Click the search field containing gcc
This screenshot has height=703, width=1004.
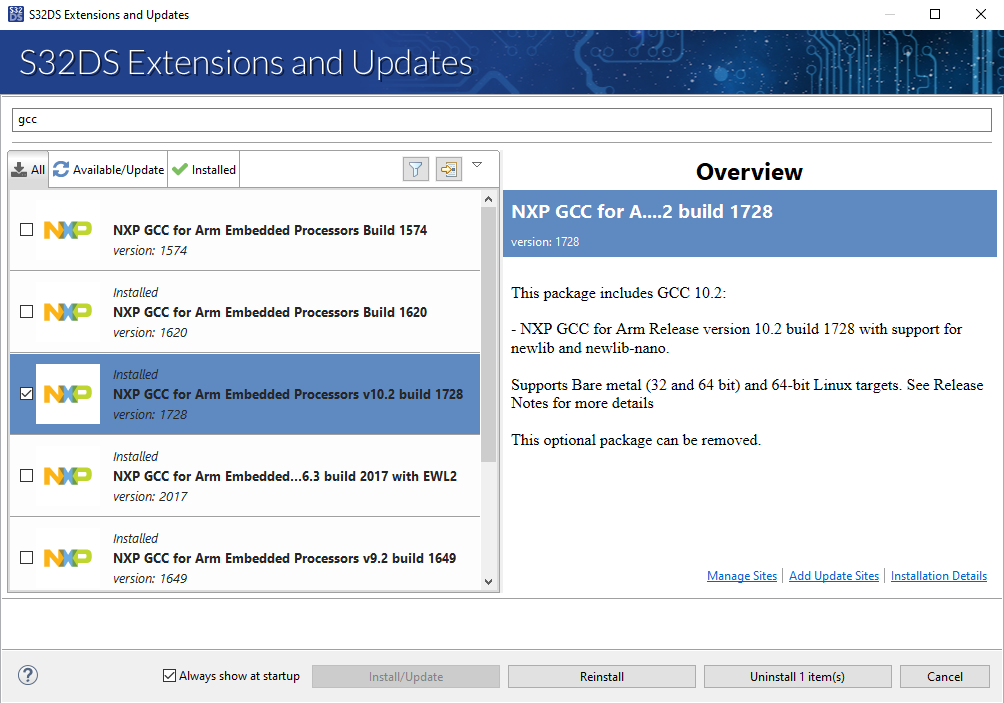coord(501,120)
